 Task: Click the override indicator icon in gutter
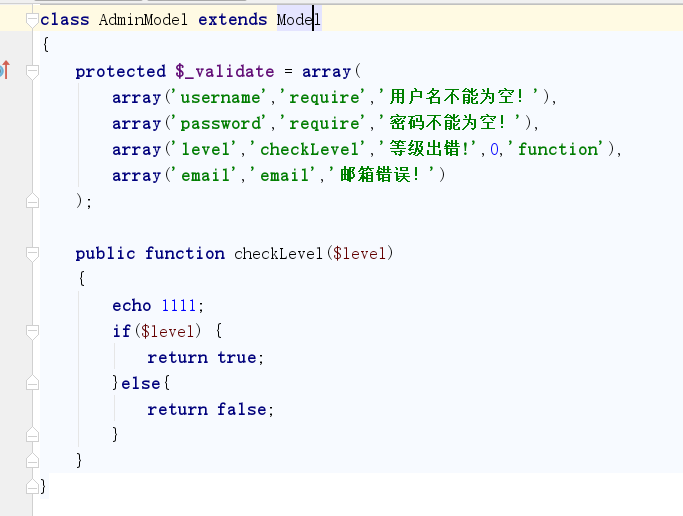[x=5, y=70]
